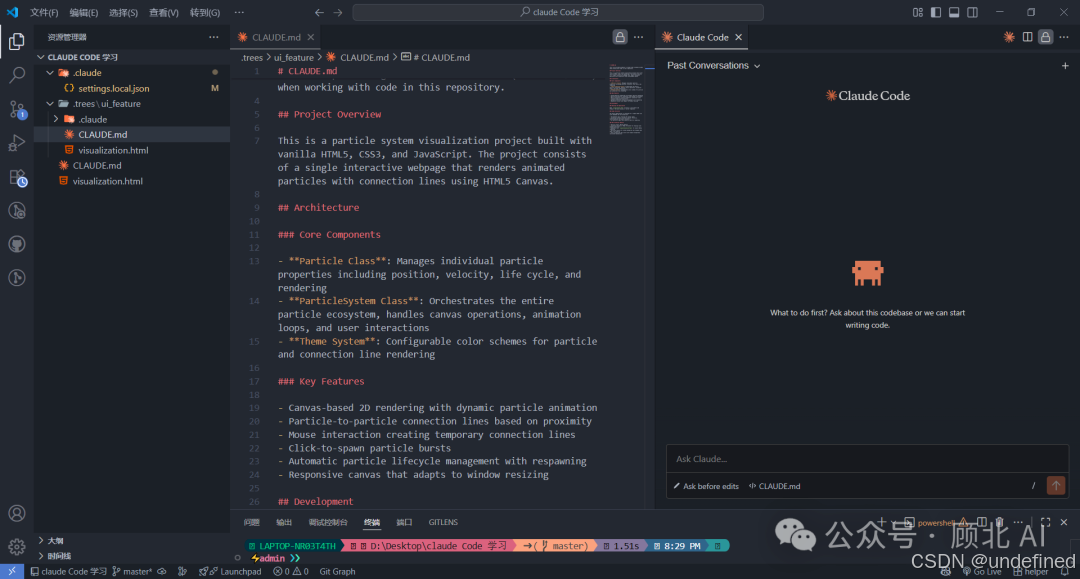
Task: Close the bottom terminal panel
Action: [x=1063, y=523]
